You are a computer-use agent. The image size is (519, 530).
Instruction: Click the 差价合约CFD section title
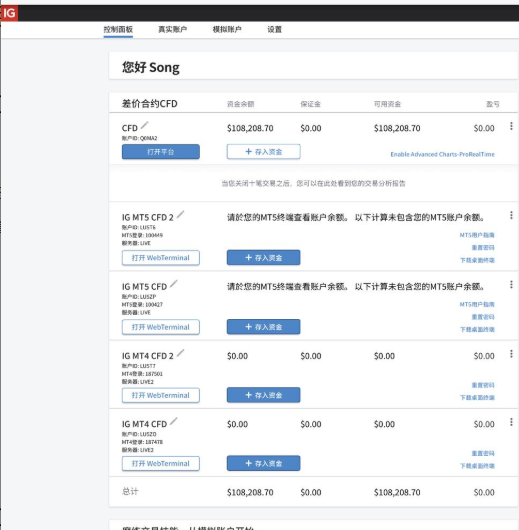point(149,104)
